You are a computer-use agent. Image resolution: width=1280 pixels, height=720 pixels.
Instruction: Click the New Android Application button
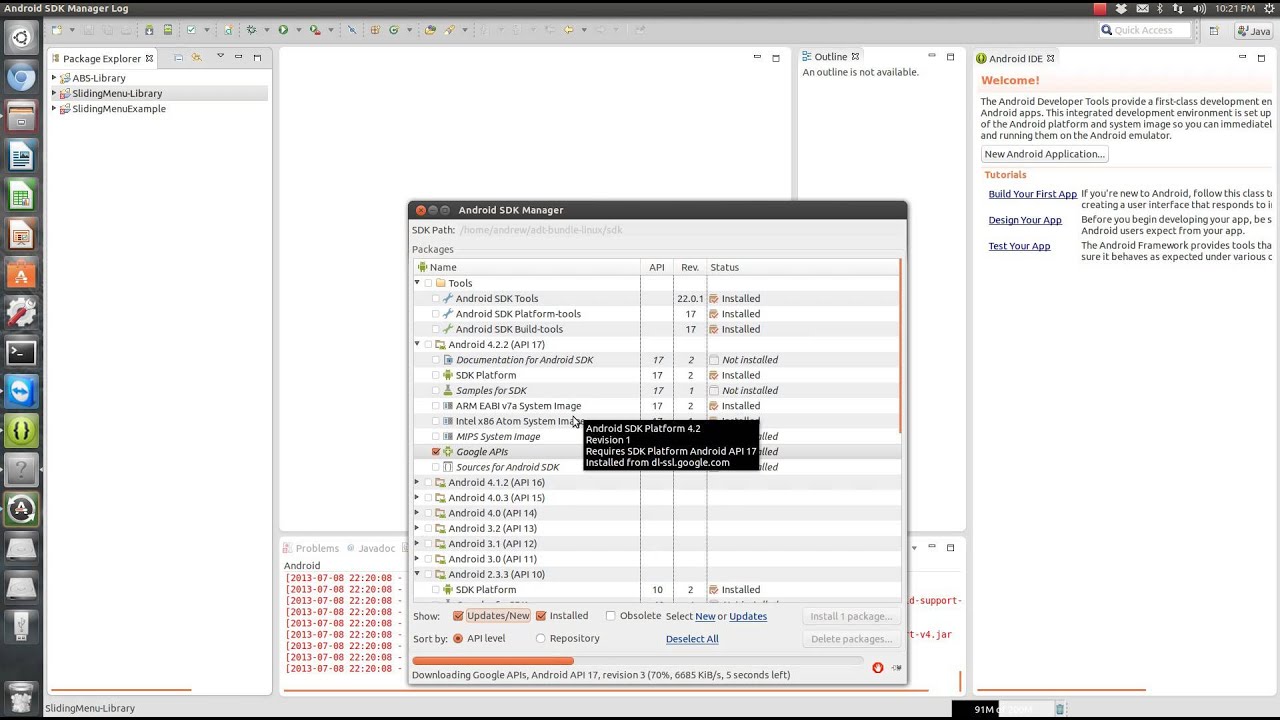1044,154
